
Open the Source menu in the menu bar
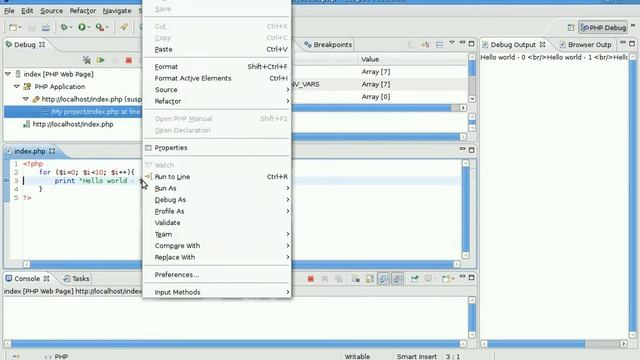click(x=51, y=11)
